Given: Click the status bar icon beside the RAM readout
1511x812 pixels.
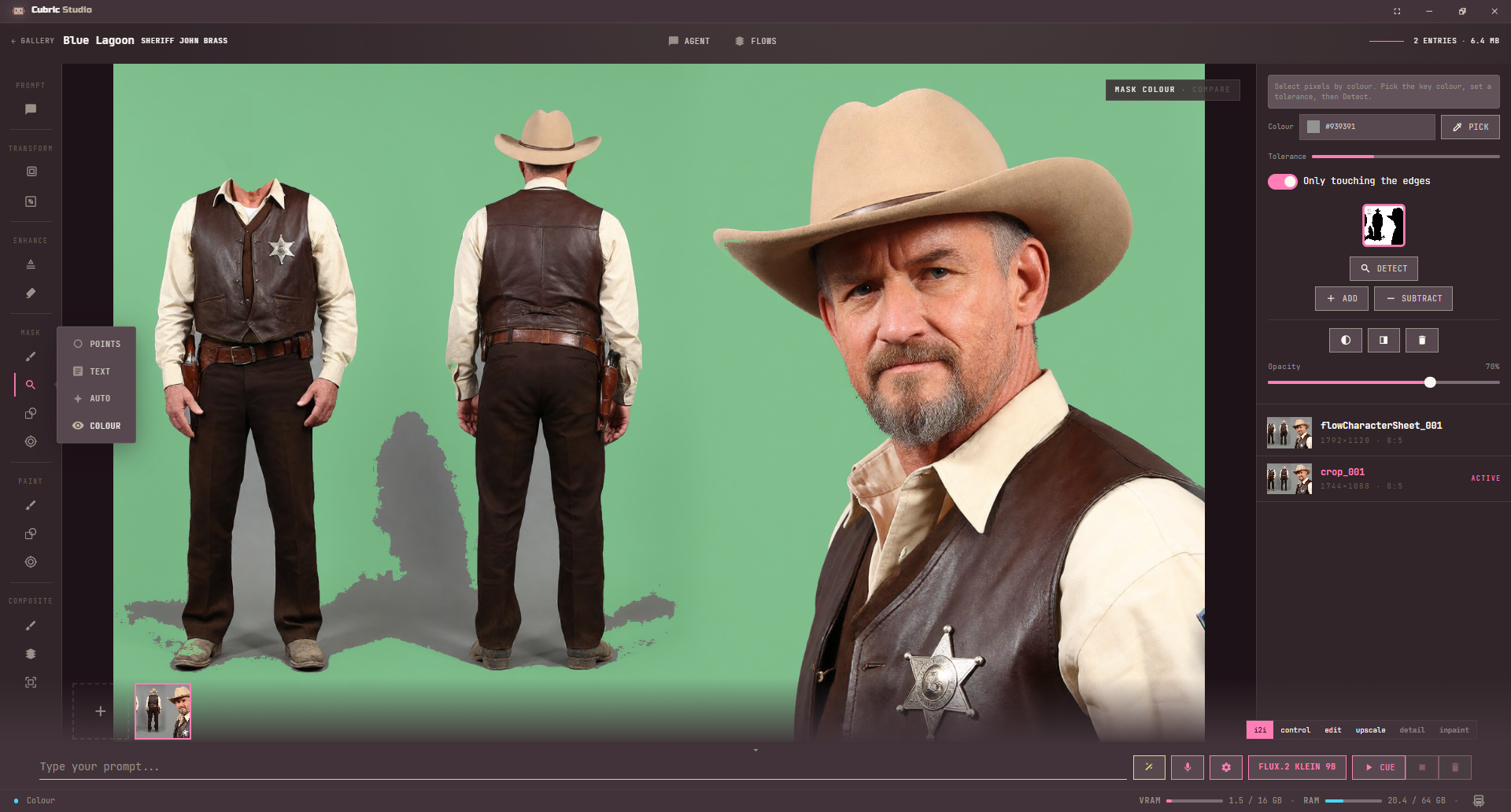Looking at the screenshot, I should pos(1479,800).
